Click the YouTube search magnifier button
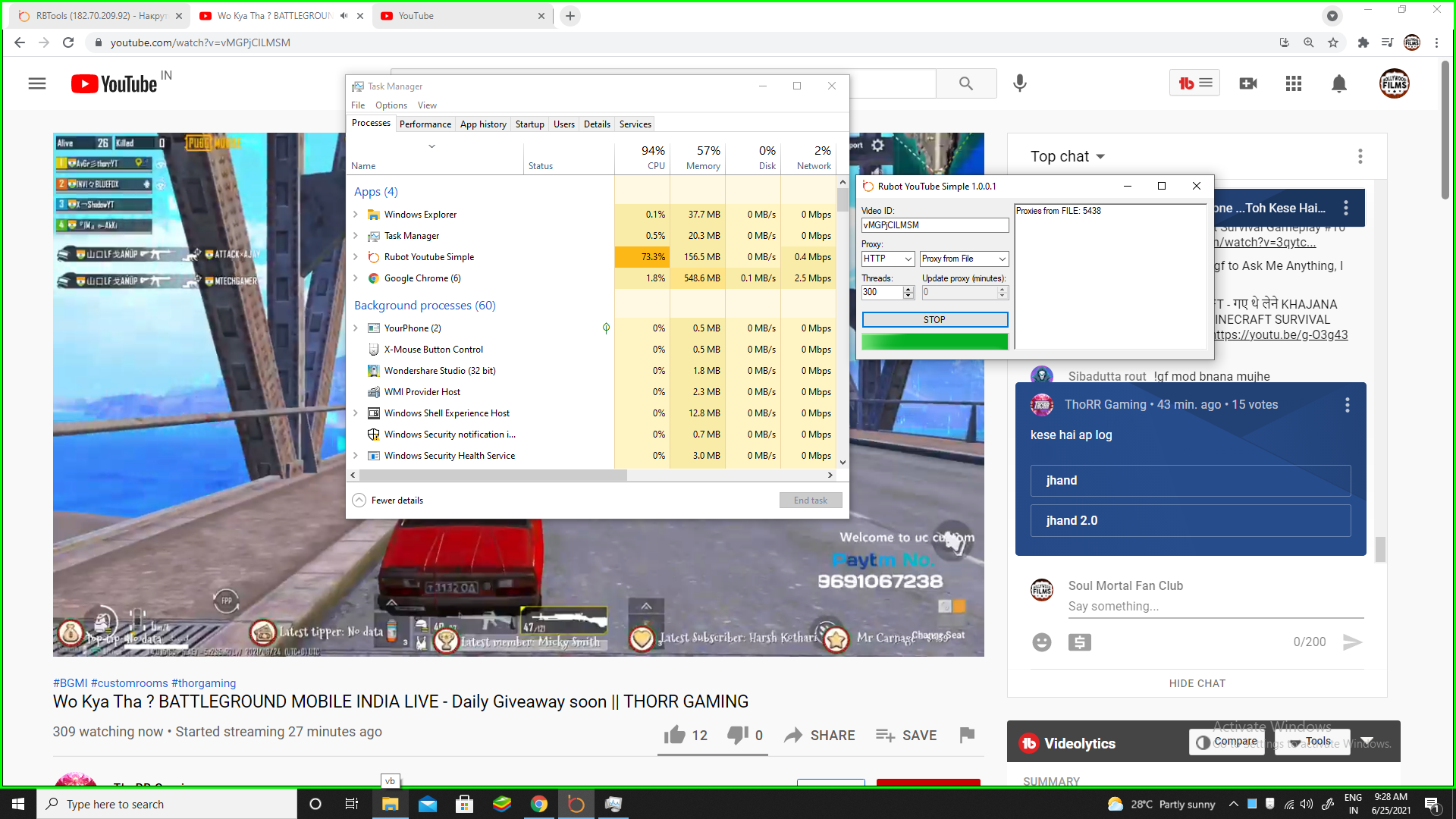The image size is (1456, 819). (x=965, y=83)
